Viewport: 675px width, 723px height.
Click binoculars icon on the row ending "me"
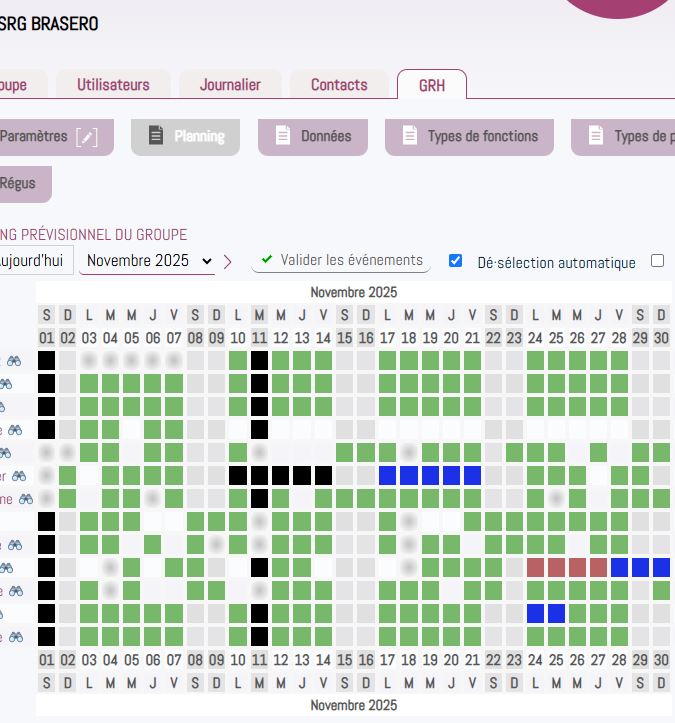point(26,498)
